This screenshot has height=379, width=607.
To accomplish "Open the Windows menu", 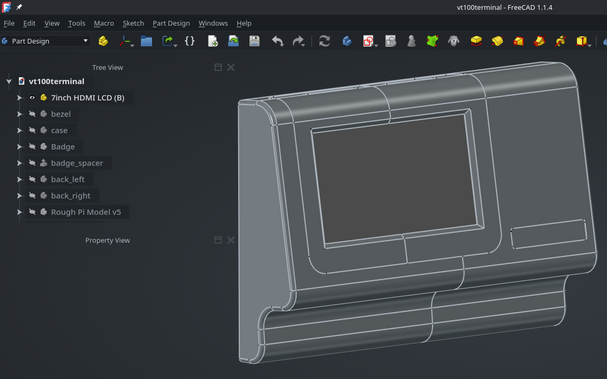I will (213, 23).
